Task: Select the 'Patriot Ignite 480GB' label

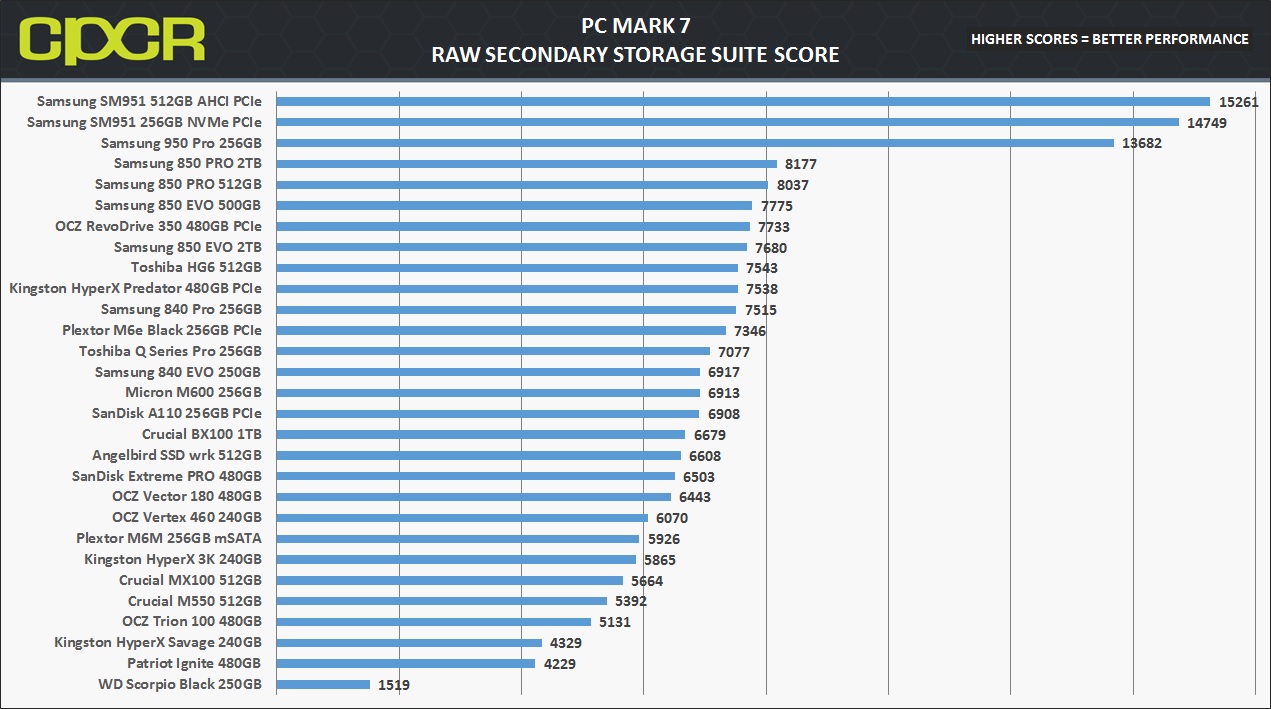Action: coord(194,663)
